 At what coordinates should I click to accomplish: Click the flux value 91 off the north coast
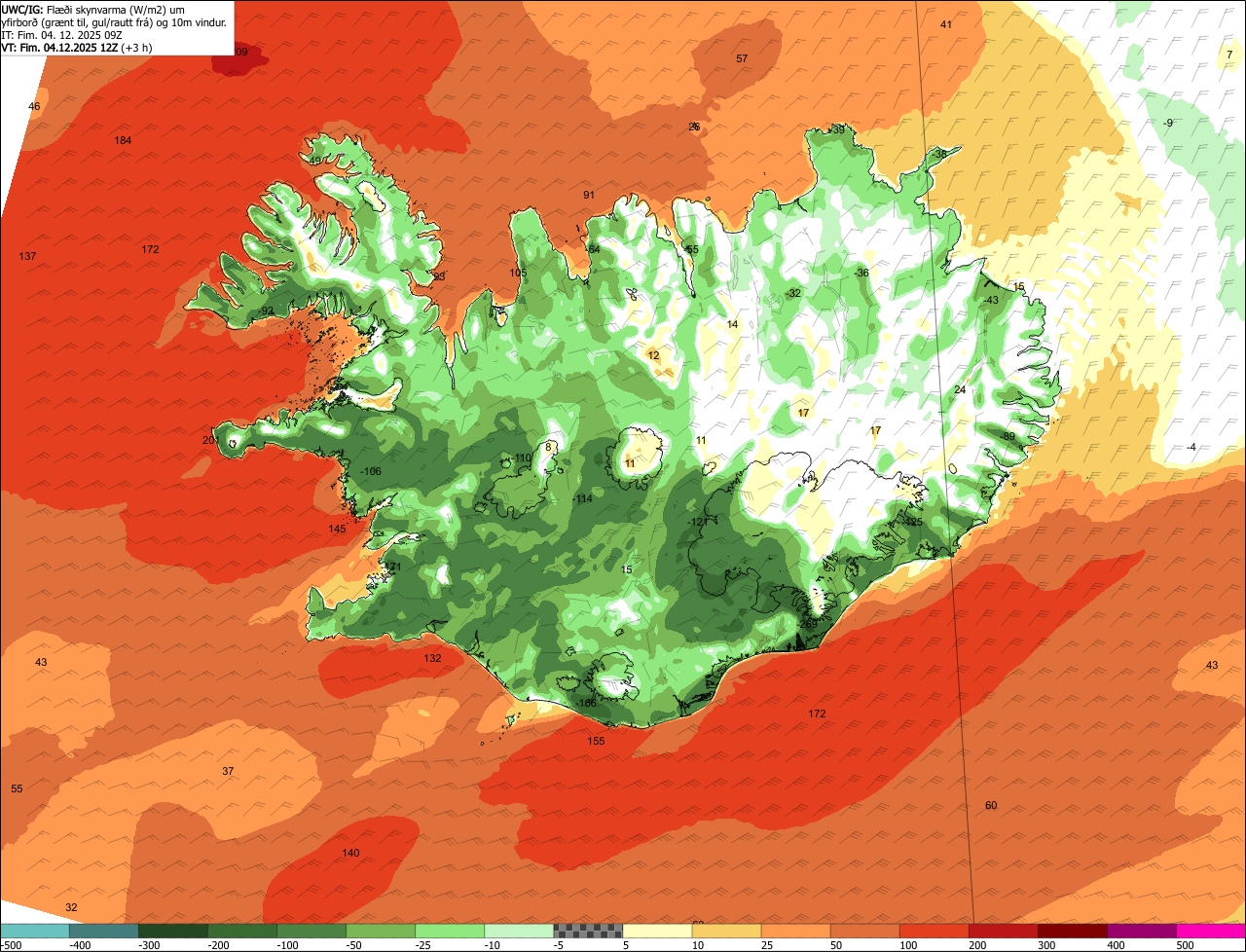(x=589, y=195)
